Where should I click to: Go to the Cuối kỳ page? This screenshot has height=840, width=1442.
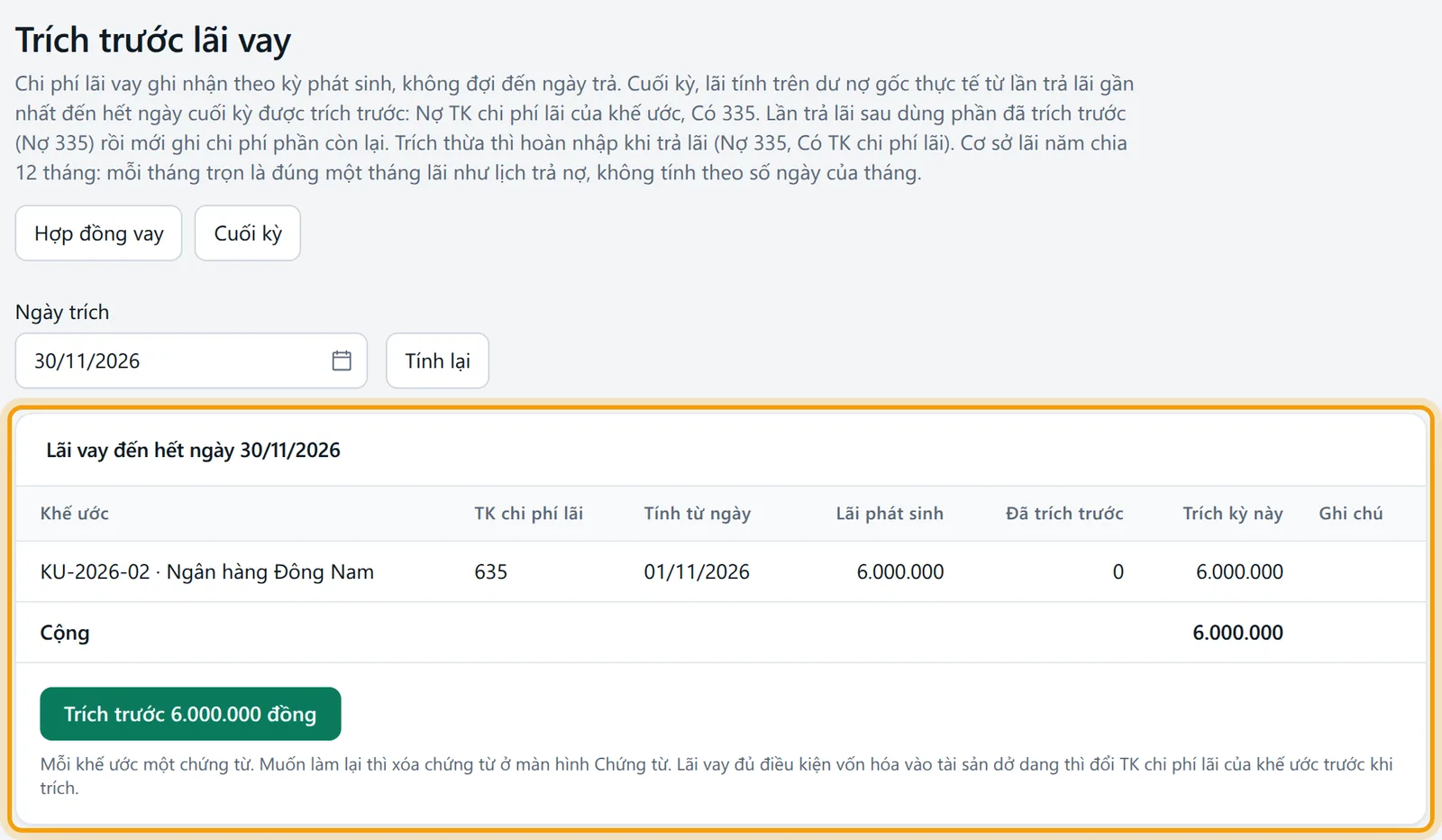tap(248, 233)
